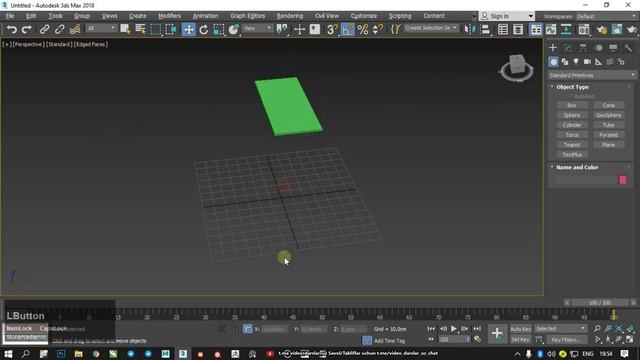Click the Cylinder object type button

[x=572, y=125]
